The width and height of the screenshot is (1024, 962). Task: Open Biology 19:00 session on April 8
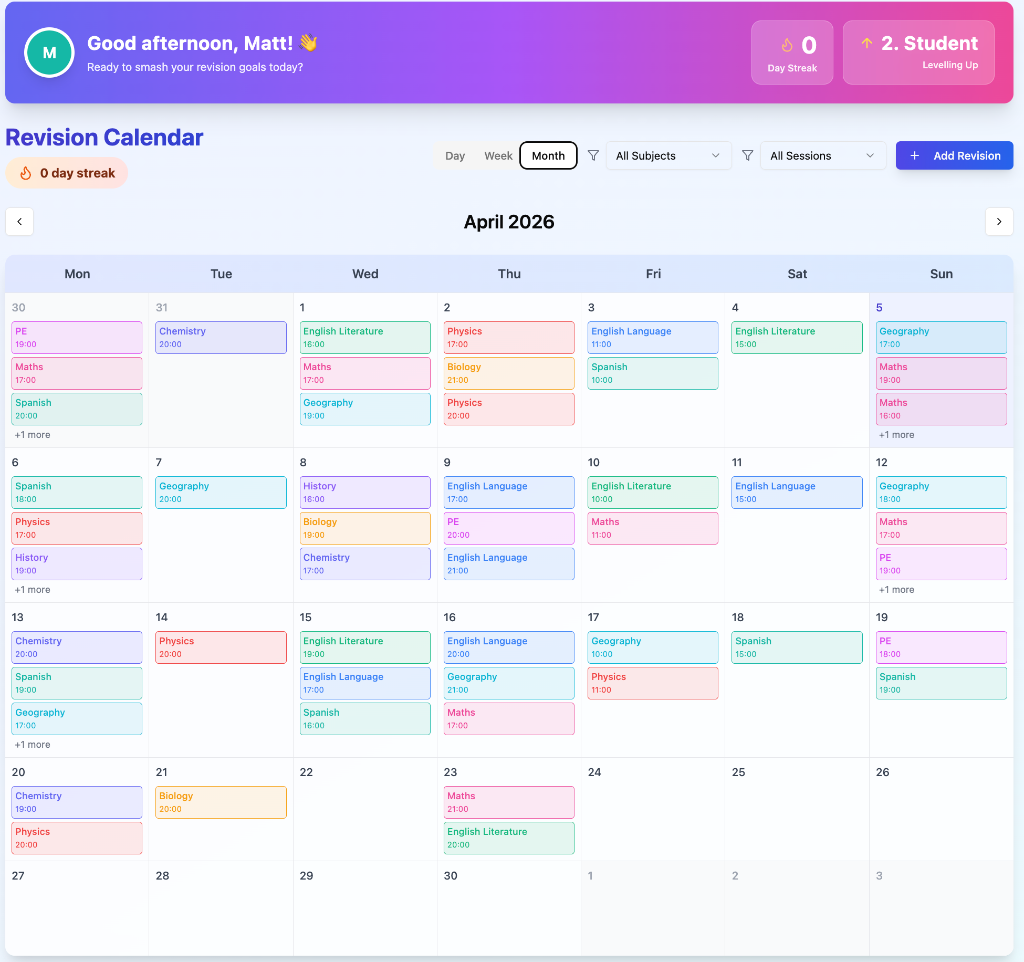point(365,528)
